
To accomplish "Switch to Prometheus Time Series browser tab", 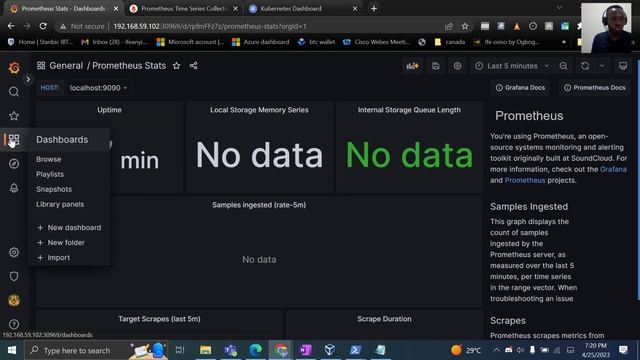I will (x=183, y=9).
